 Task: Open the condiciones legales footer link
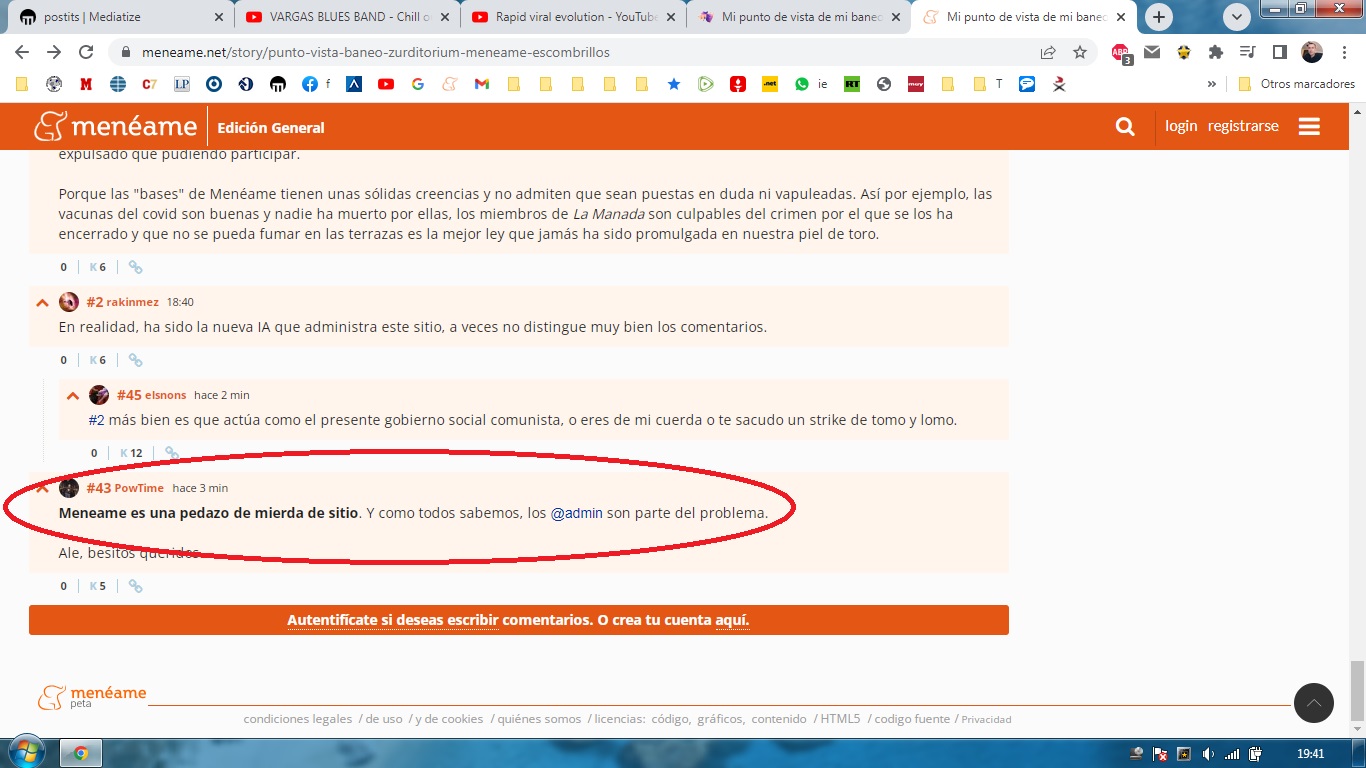298,719
